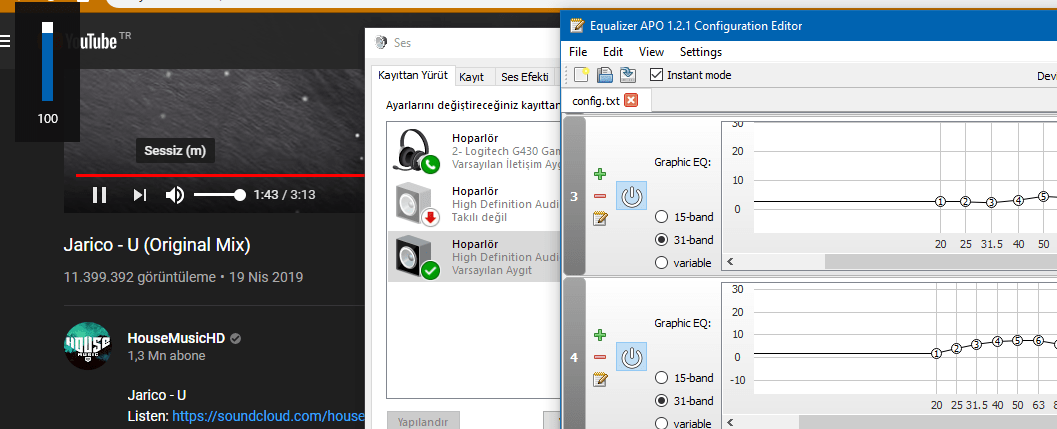Remove filter row 3 with the minus icon
This screenshot has height=429, width=1057.
600,196
